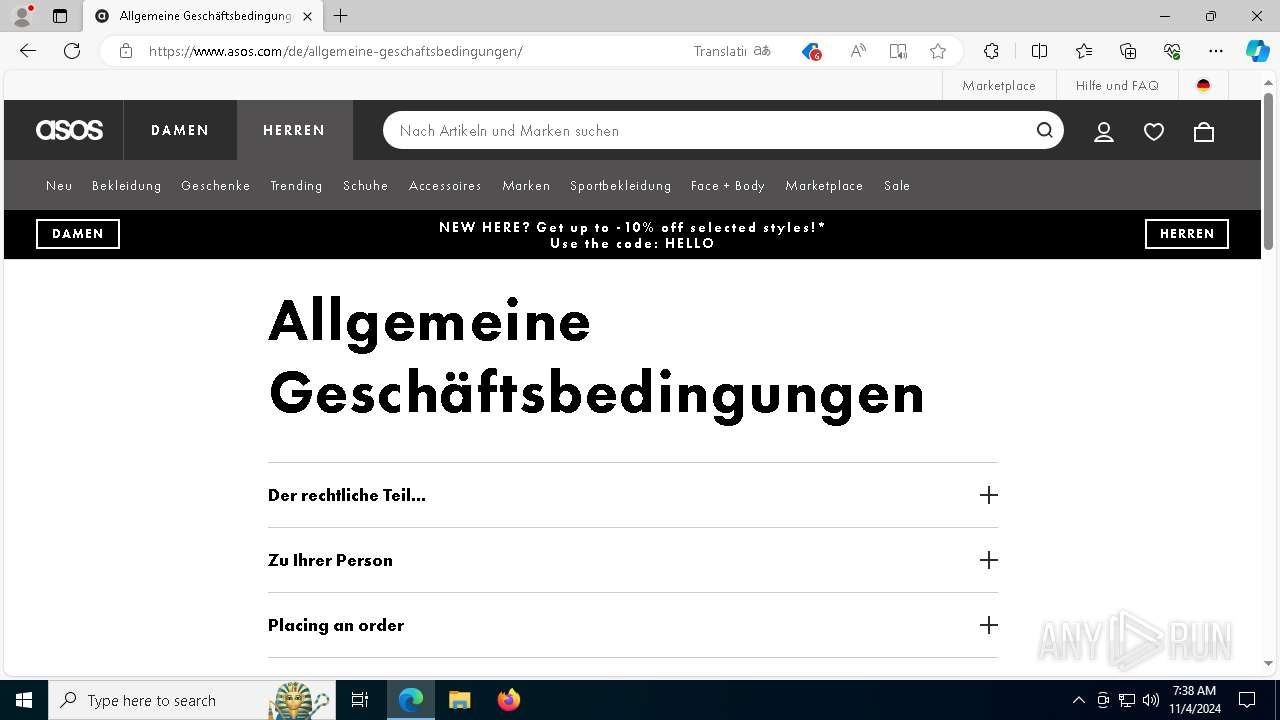This screenshot has height=720, width=1280.
Task: Open Hilfe und FAQ link
Action: click(1117, 85)
